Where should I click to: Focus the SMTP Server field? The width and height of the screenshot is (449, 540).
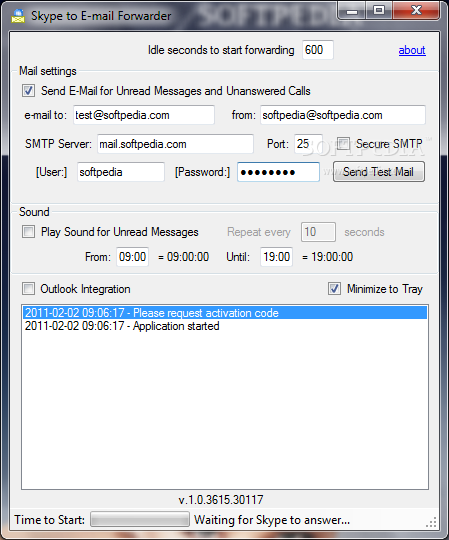click(175, 144)
